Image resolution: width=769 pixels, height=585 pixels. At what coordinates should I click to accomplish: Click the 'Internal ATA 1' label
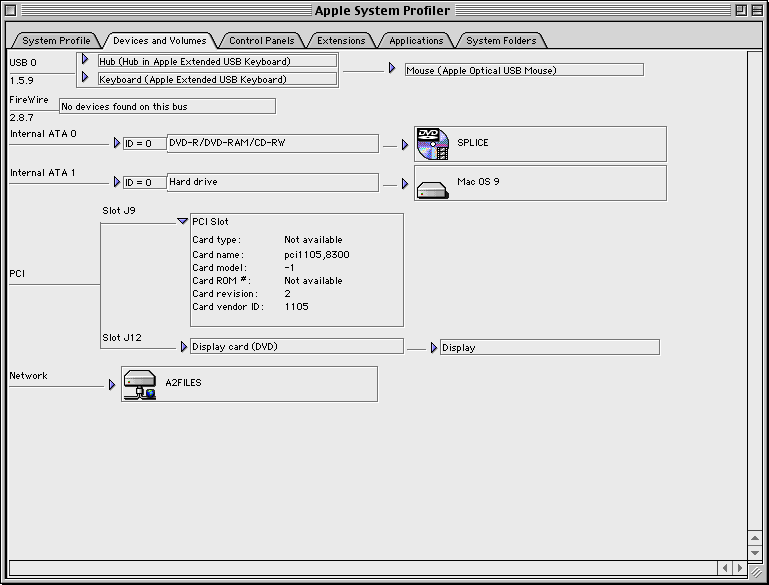point(43,173)
